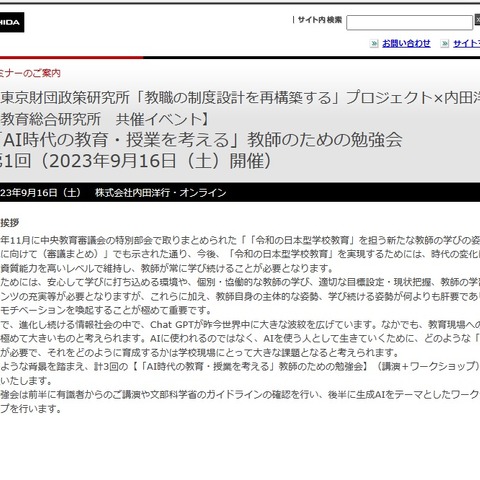
Task: Focus the site search input field
Action: pos(409,23)
